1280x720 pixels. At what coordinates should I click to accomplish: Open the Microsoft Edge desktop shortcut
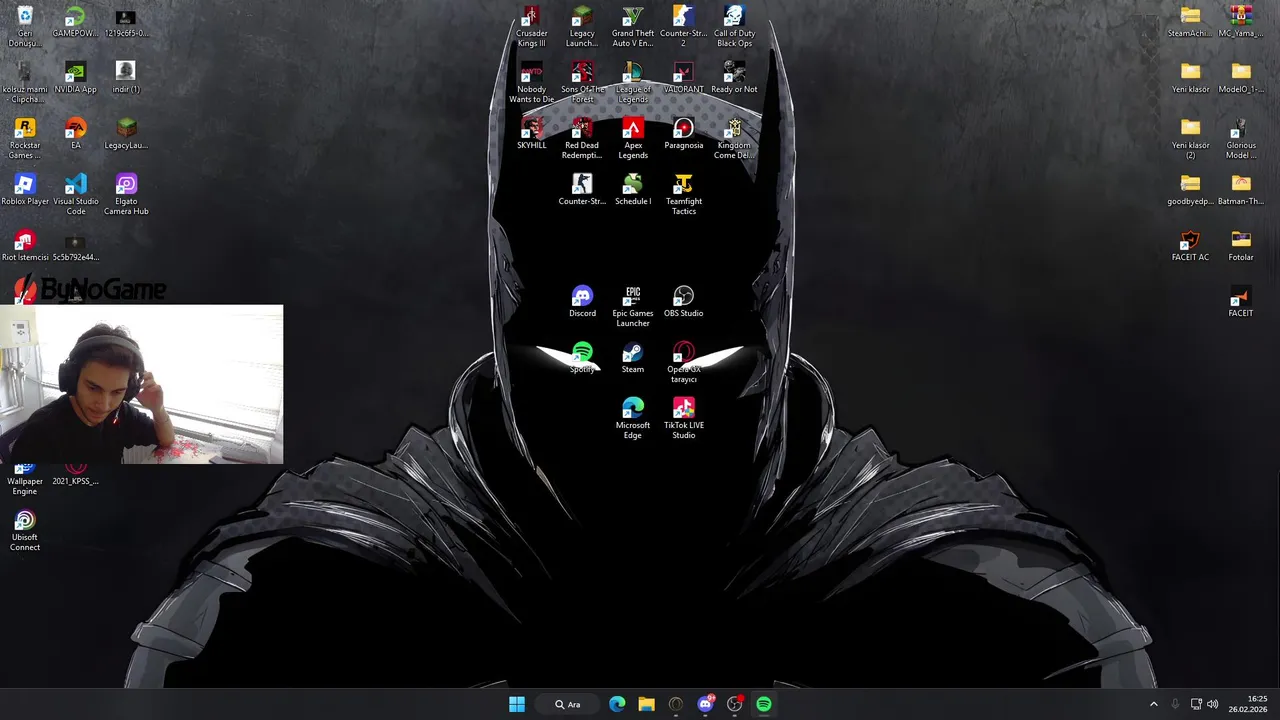click(633, 419)
